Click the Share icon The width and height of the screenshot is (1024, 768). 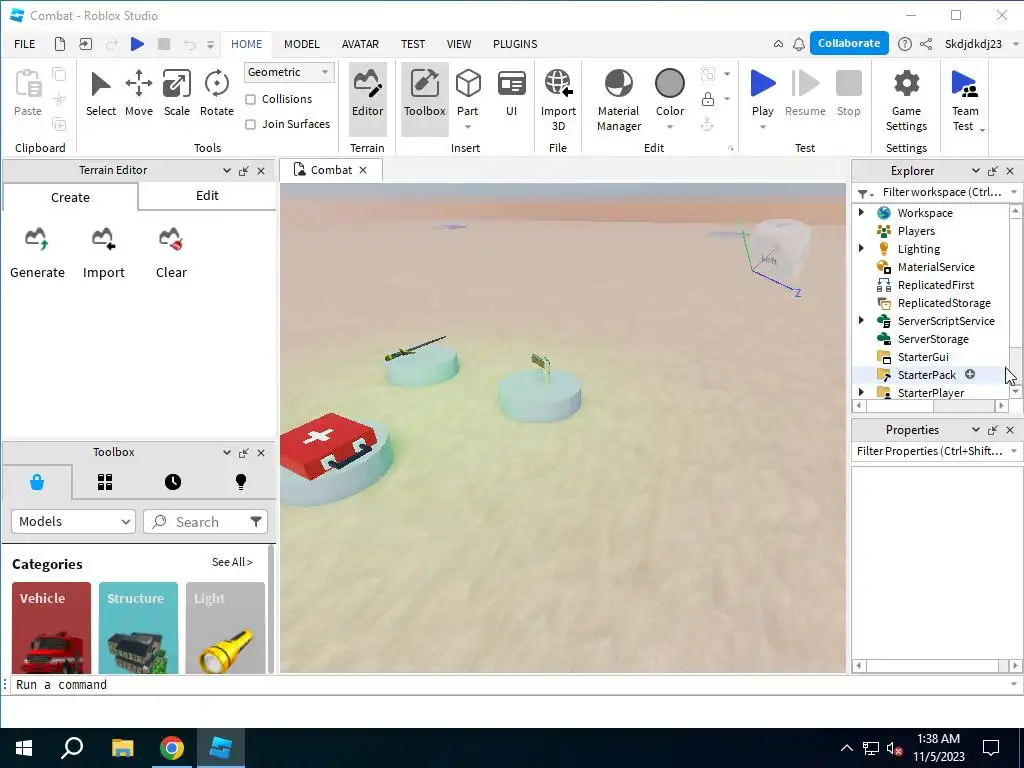click(926, 44)
